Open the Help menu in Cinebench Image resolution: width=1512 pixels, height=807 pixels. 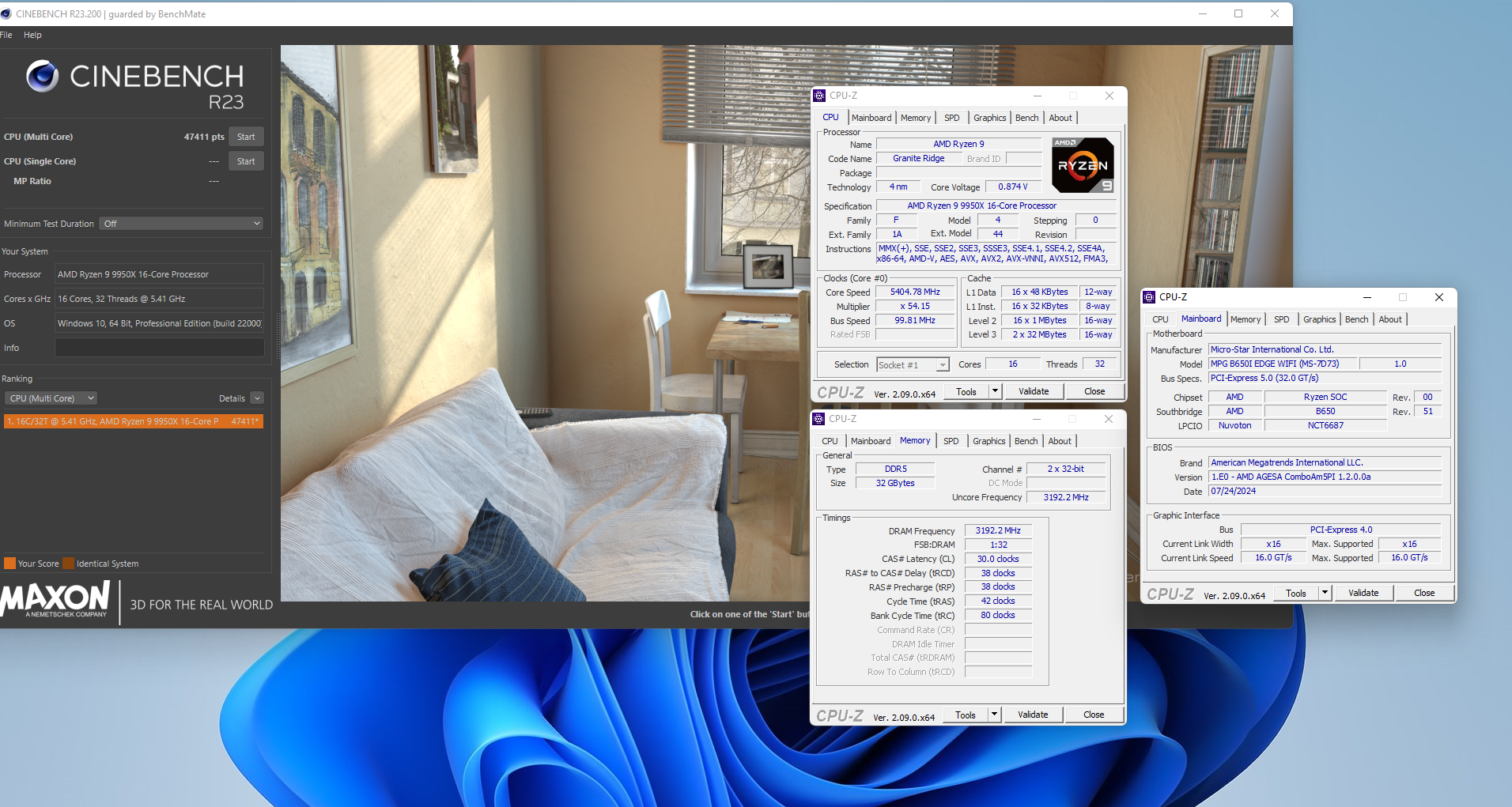(32, 35)
